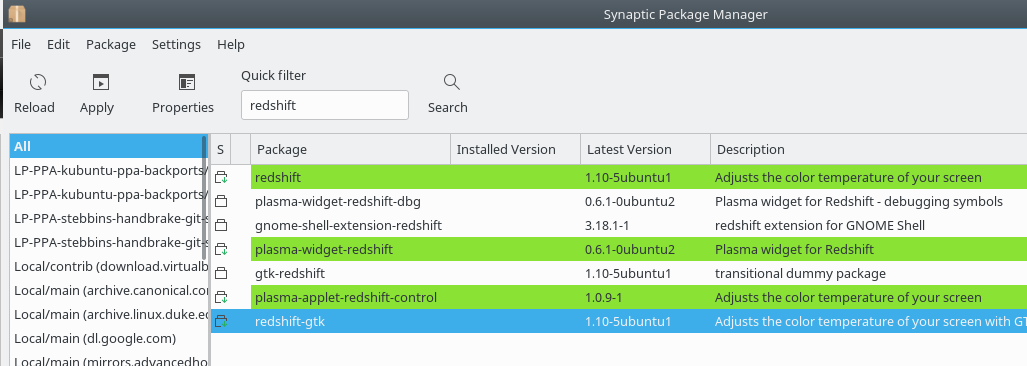Open package Properties from the toolbar
The image size is (1027, 366).
187,82
